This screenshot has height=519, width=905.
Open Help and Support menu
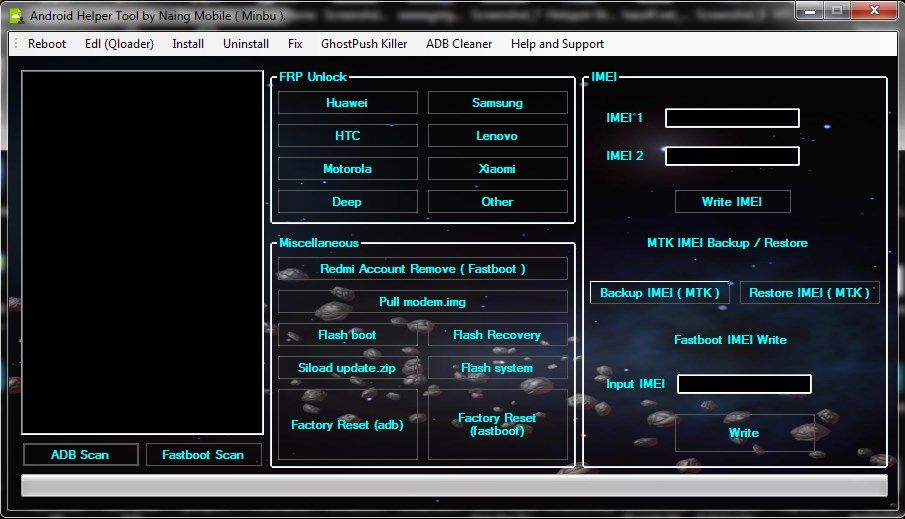click(557, 44)
